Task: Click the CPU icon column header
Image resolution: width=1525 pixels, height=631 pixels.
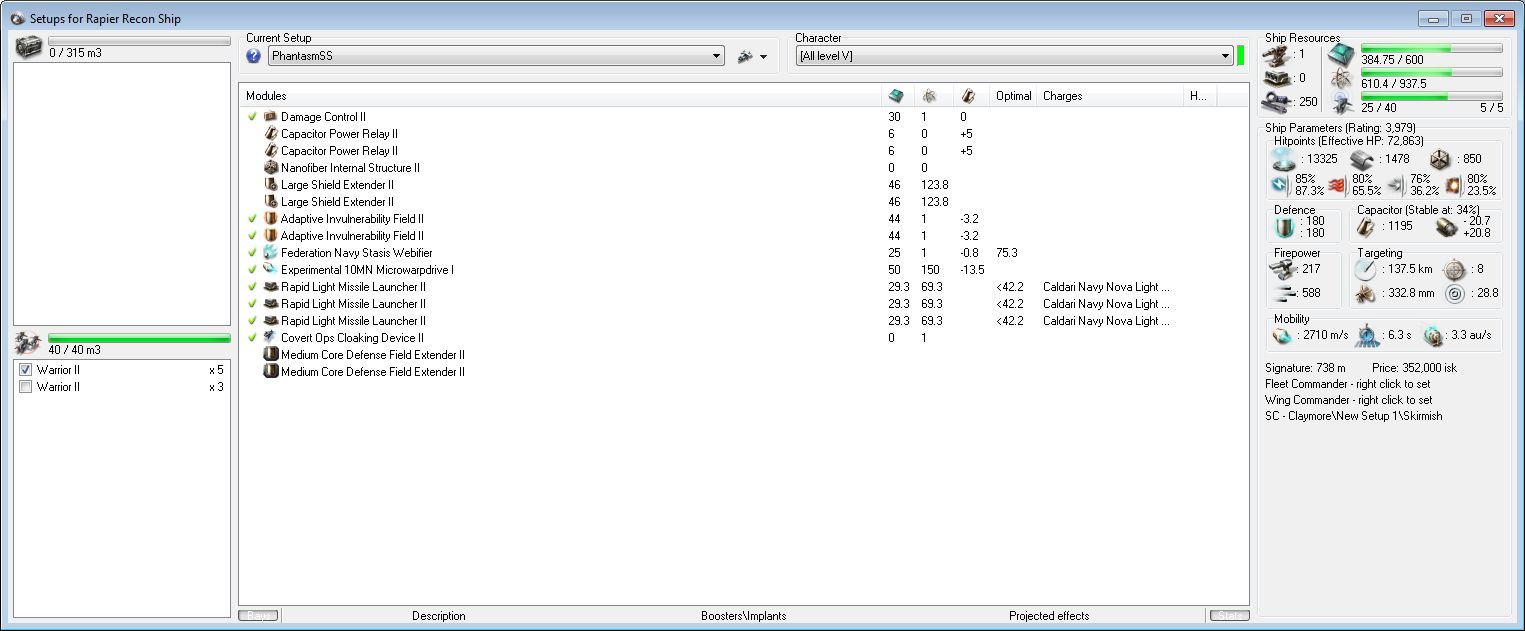Action: point(896,96)
